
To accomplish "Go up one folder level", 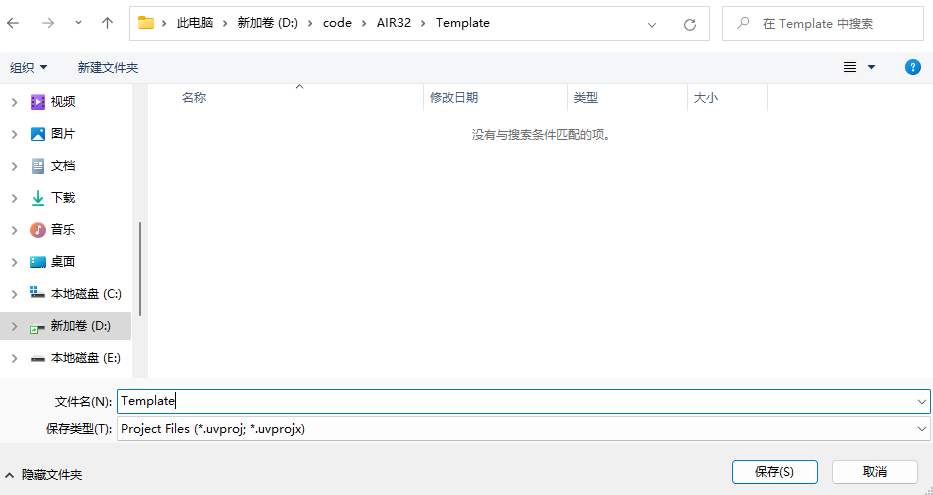I will click(x=107, y=23).
